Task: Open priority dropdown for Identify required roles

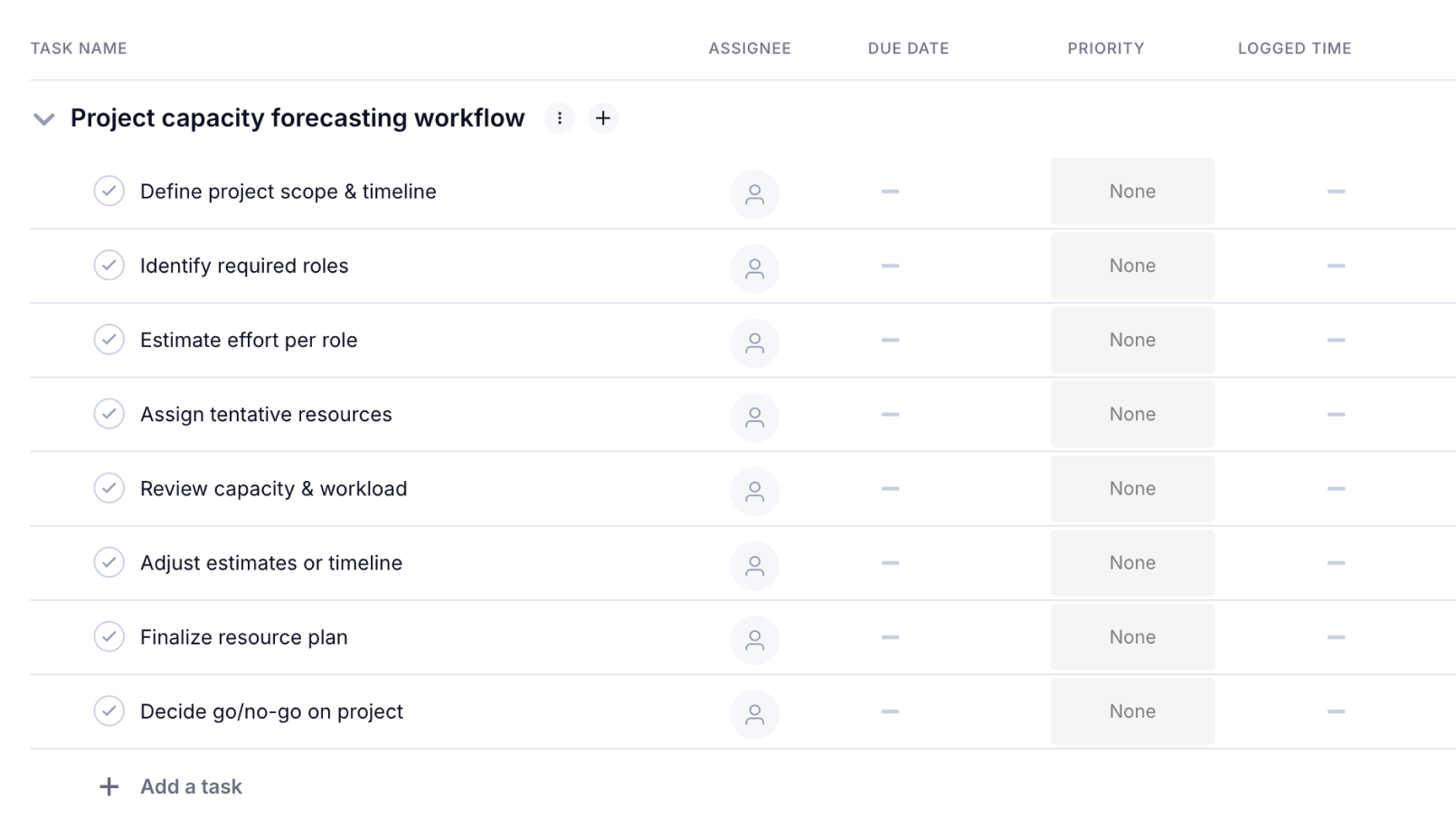Action: pos(1131,266)
